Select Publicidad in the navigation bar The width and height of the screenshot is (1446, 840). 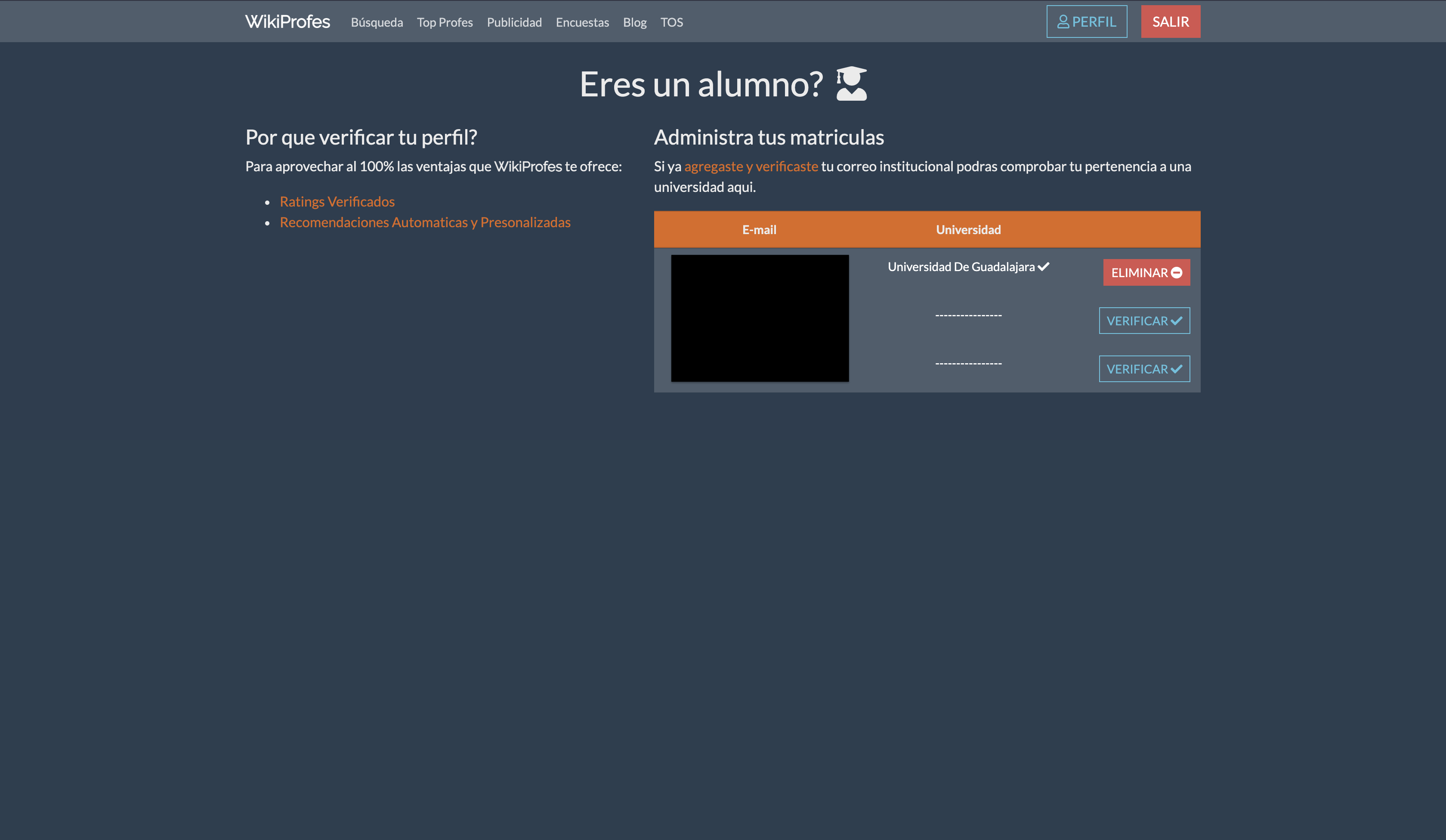pos(514,22)
